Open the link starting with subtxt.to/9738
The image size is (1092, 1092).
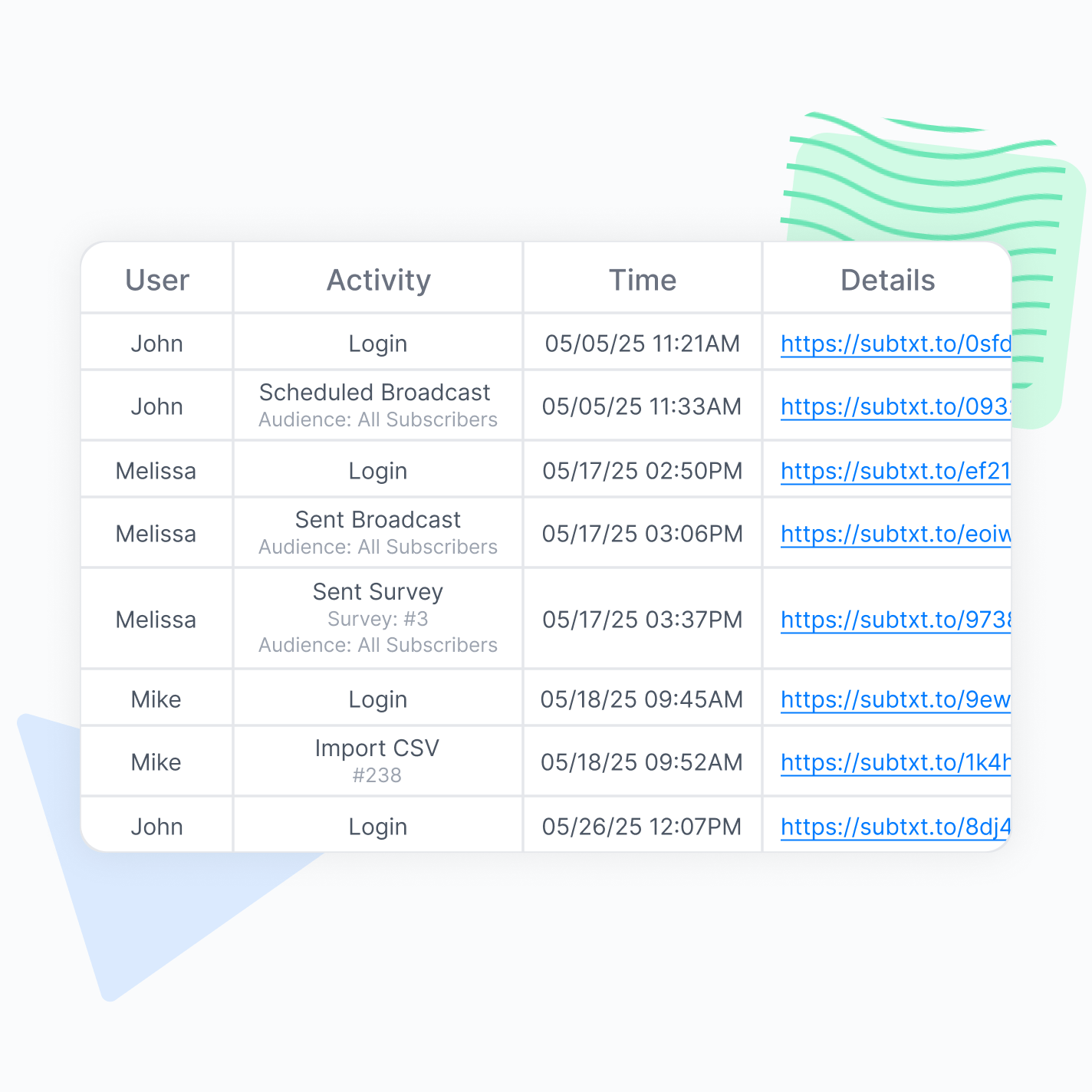click(x=895, y=620)
